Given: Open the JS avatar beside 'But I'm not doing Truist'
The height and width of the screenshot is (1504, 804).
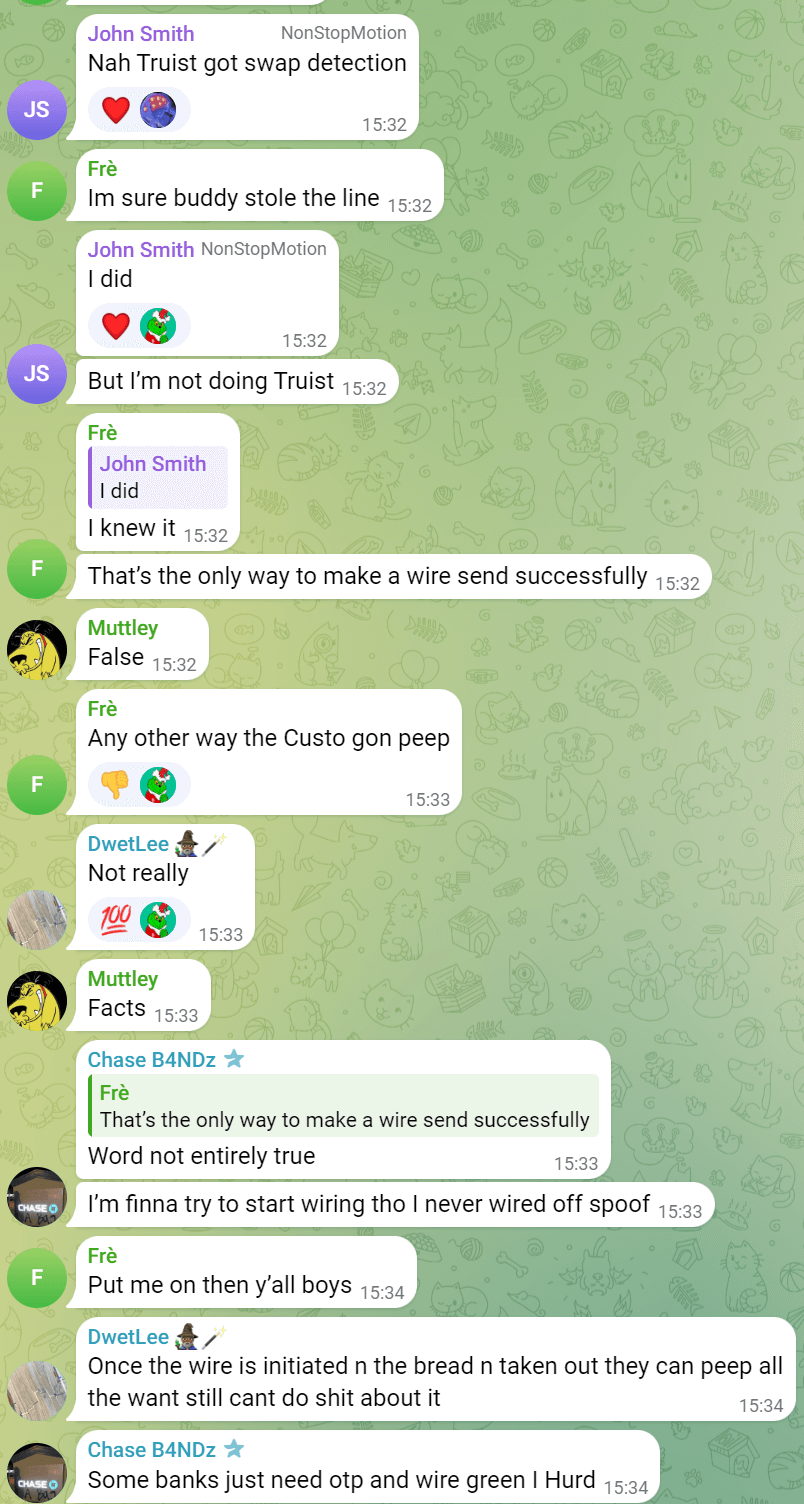Looking at the screenshot, I should pos(37,374).
